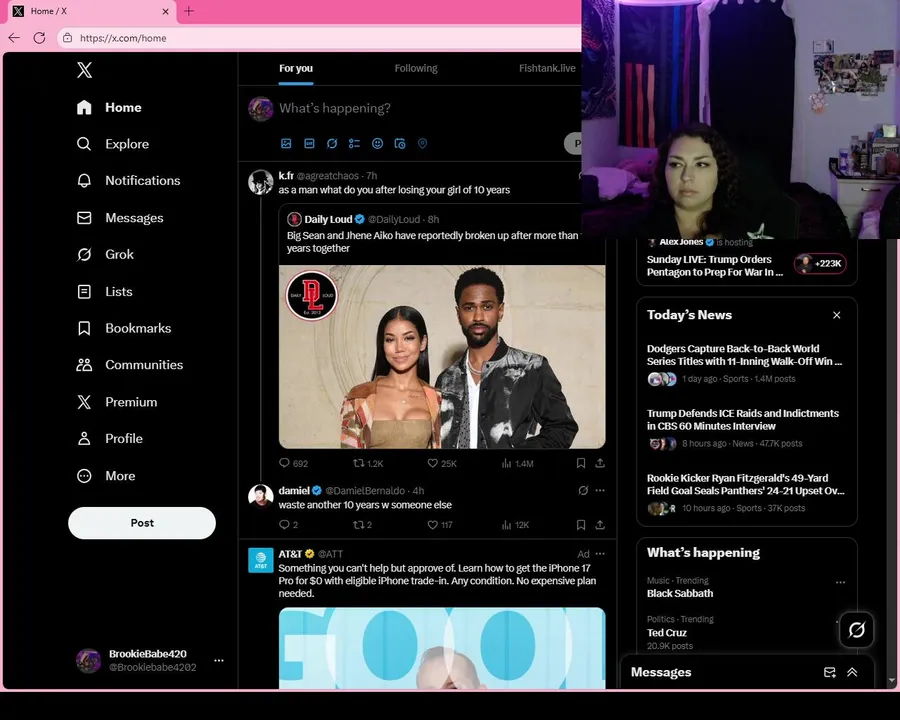Open k.fr's profile avatar

(x=261, y=182)
